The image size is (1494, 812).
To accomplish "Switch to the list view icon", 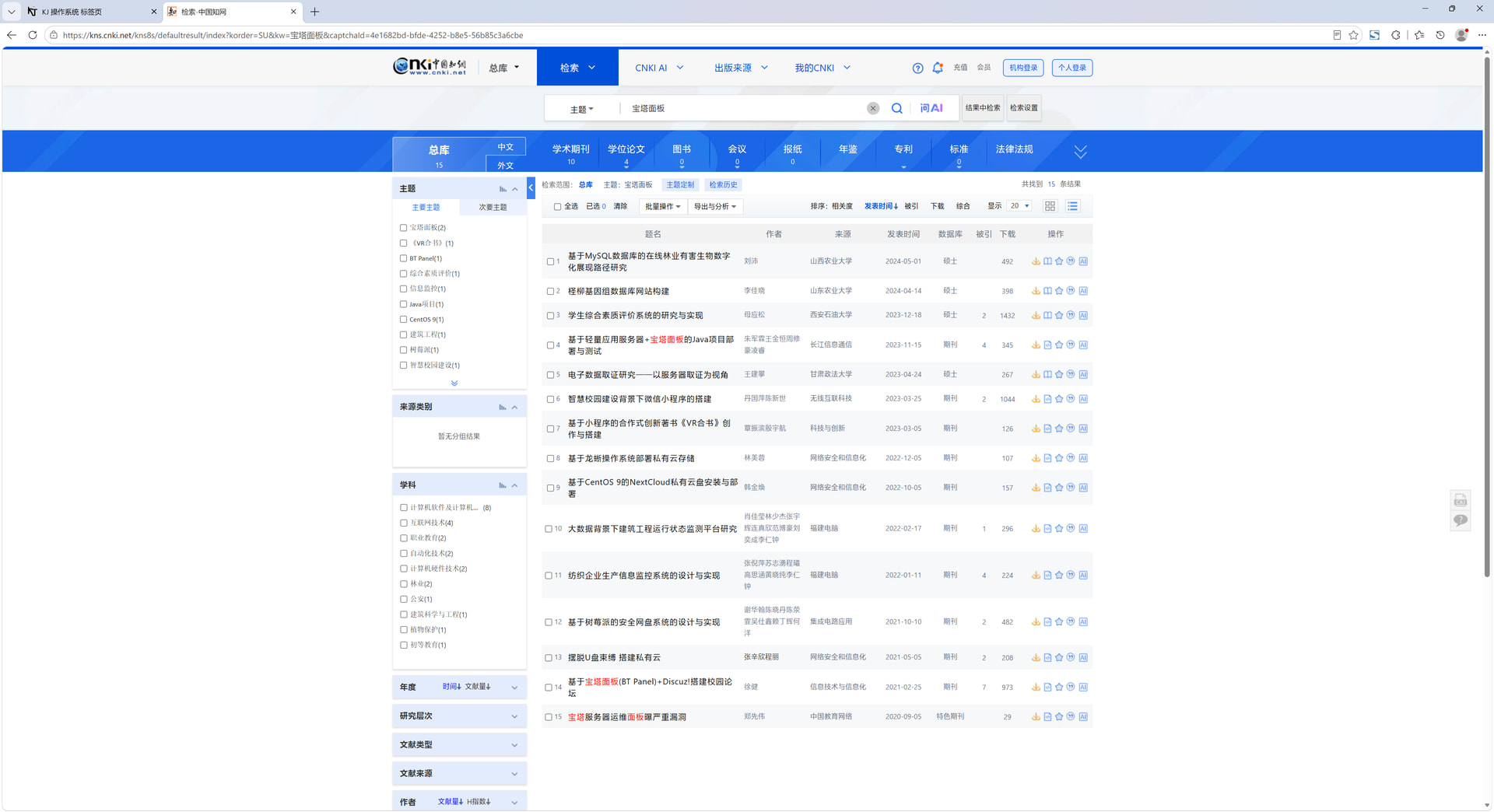I will pyautogui.click(x=1072, y=206).
